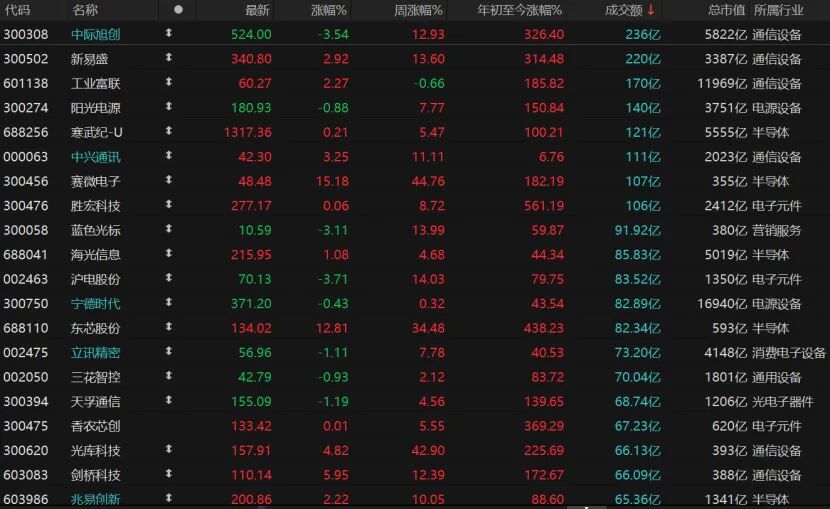Click the pin icon in 光库科技 row
The width and height of the screenshot is (830, 509).
click(x=168, y=449)
